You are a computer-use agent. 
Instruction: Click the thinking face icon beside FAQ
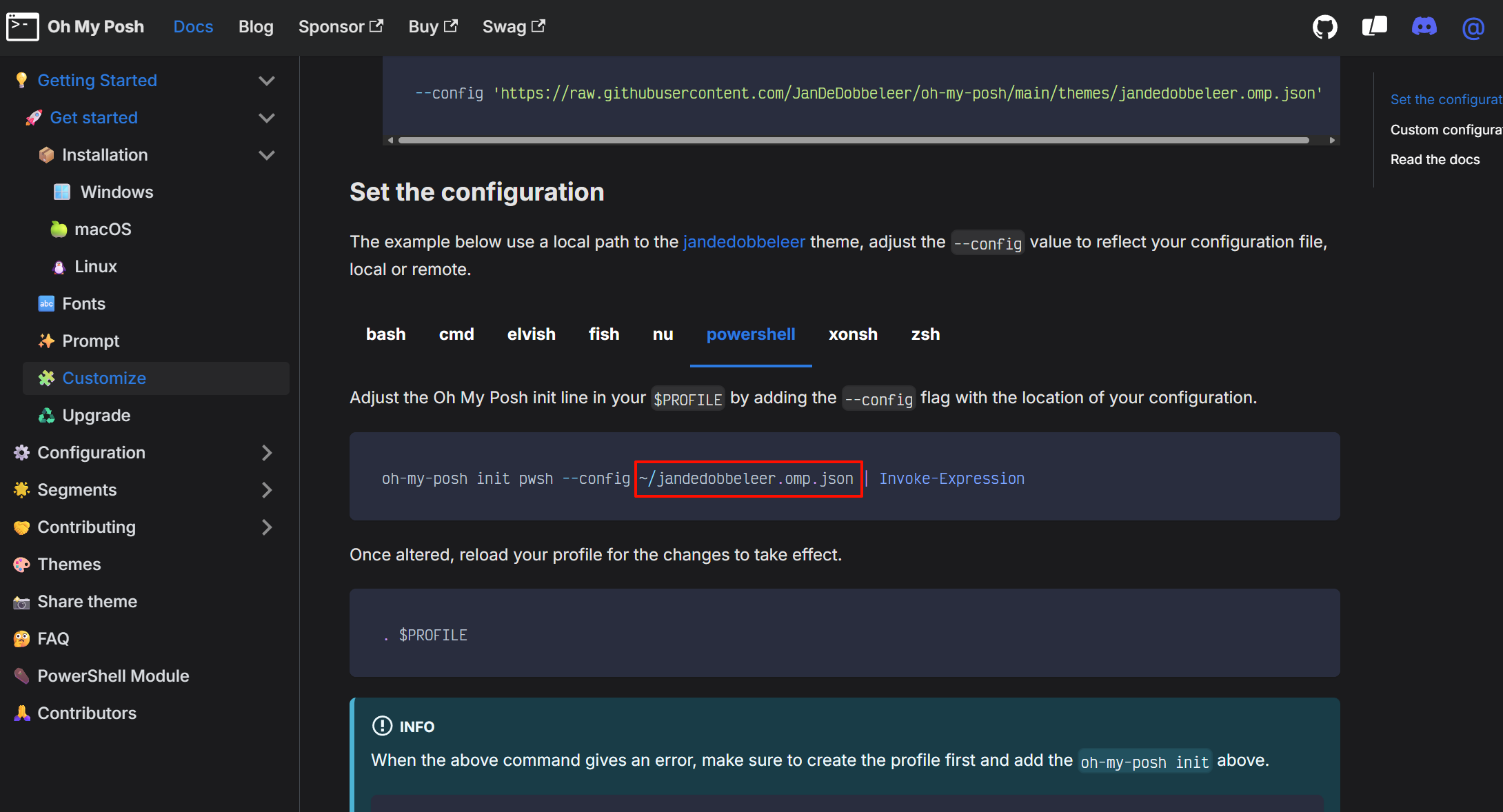pyautogui.click(x=21, y=639)
